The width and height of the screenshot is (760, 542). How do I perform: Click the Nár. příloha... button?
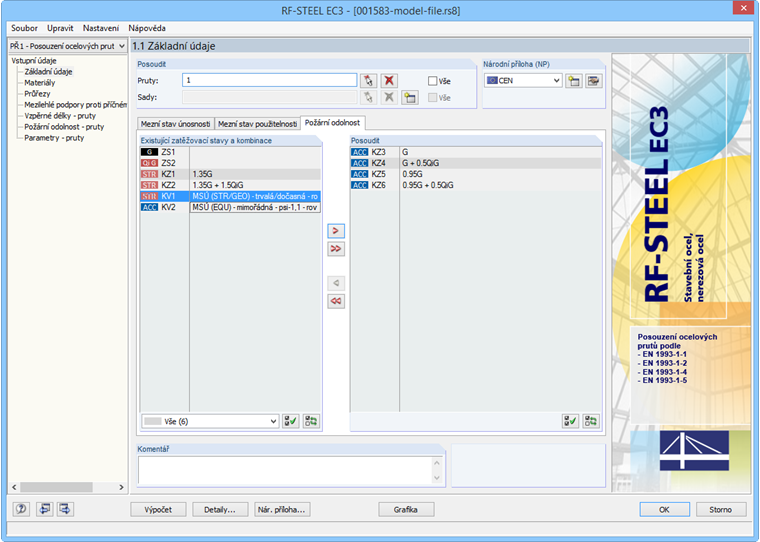pos(282,510)
